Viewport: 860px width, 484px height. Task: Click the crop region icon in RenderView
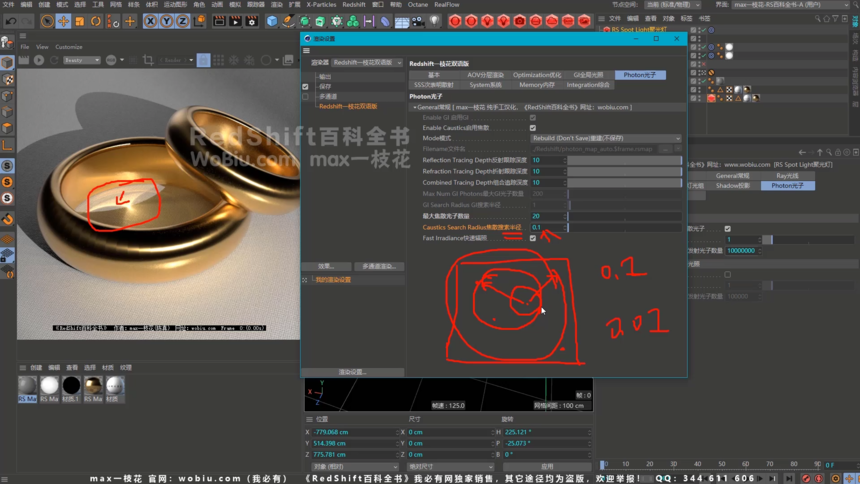tap(148, 60)
